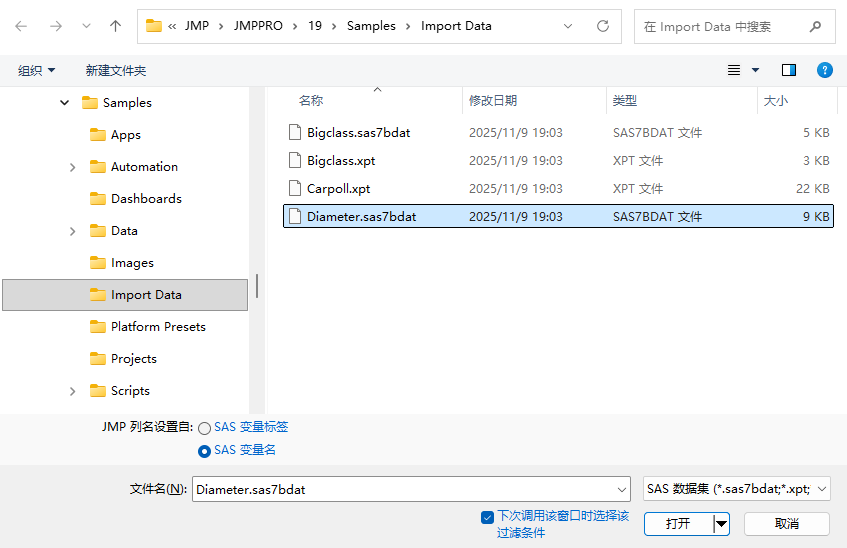Select Import Data in the tree
The width and height of the screenshot is (847, 548).
pyautogui.click(x=125, y=295)
